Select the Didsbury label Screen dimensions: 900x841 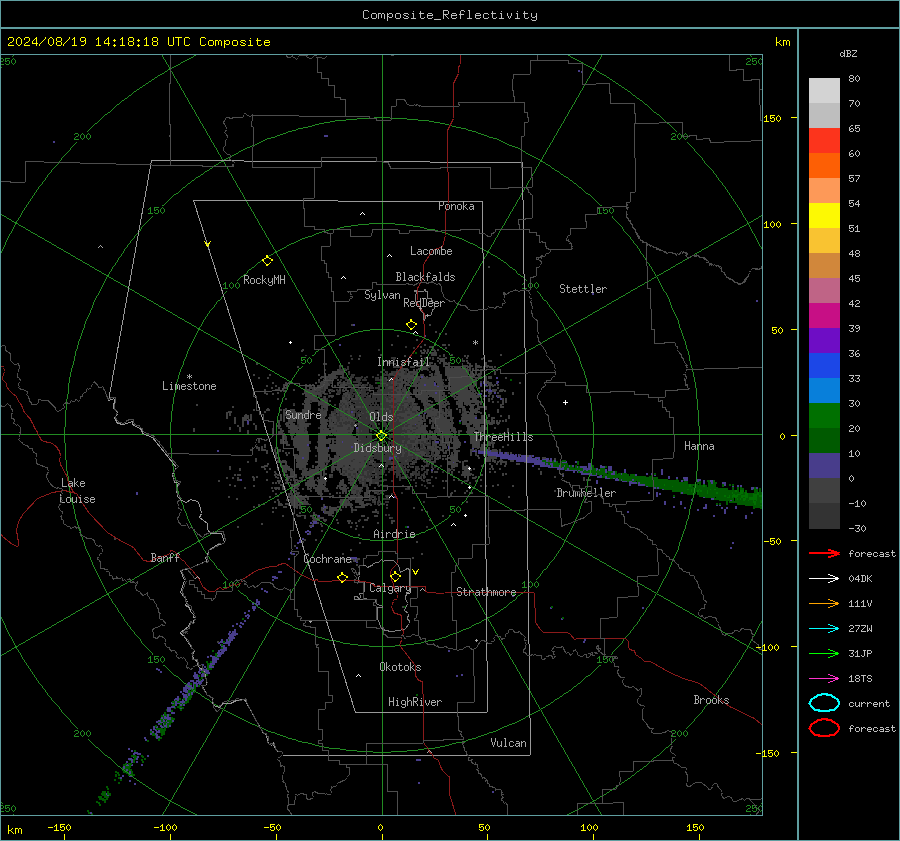pos(377,448)
